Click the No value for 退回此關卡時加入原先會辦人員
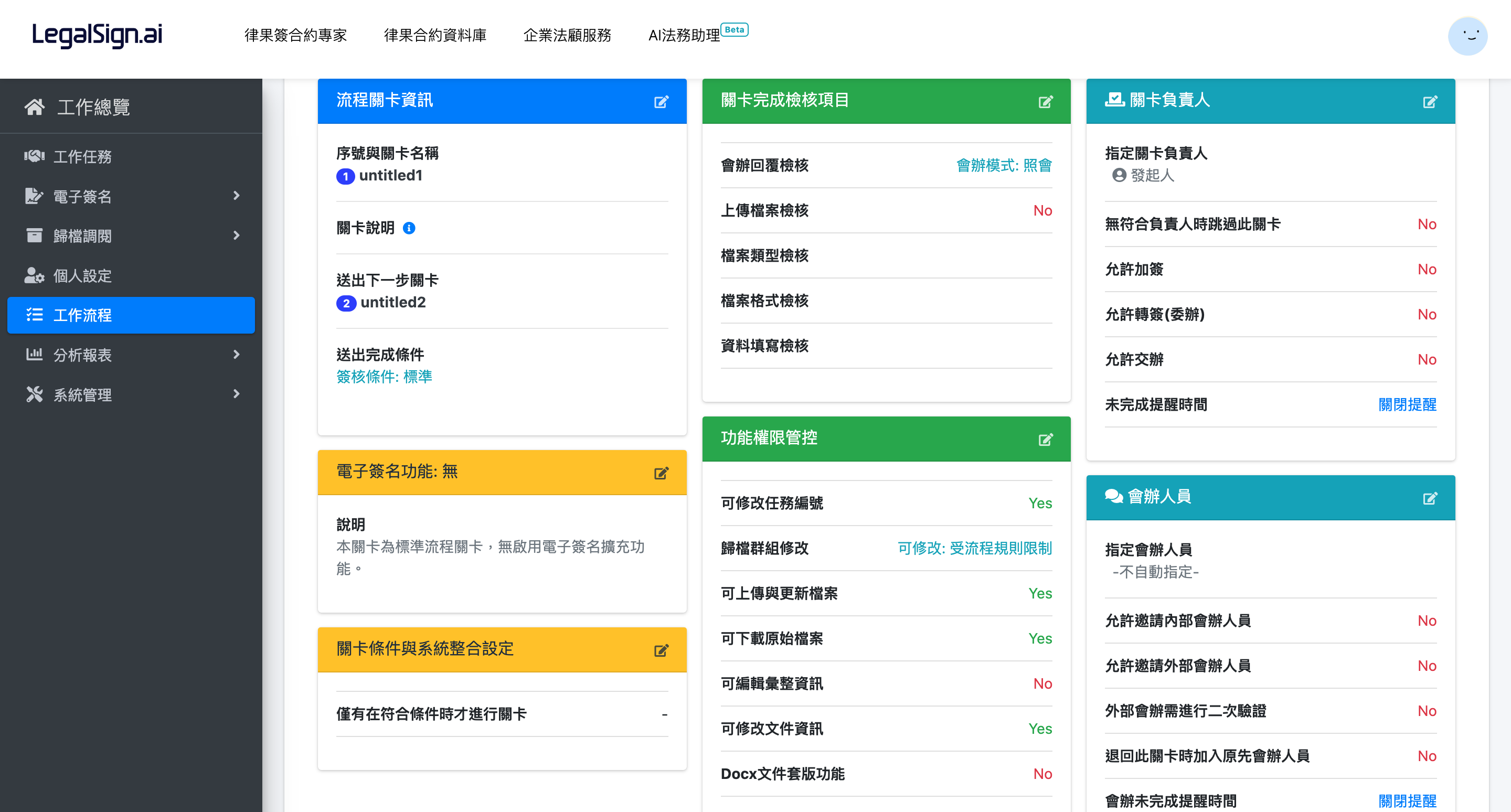Image resolution: width=1511 pixels, height=812 pixels. (x=1427, y=756)
